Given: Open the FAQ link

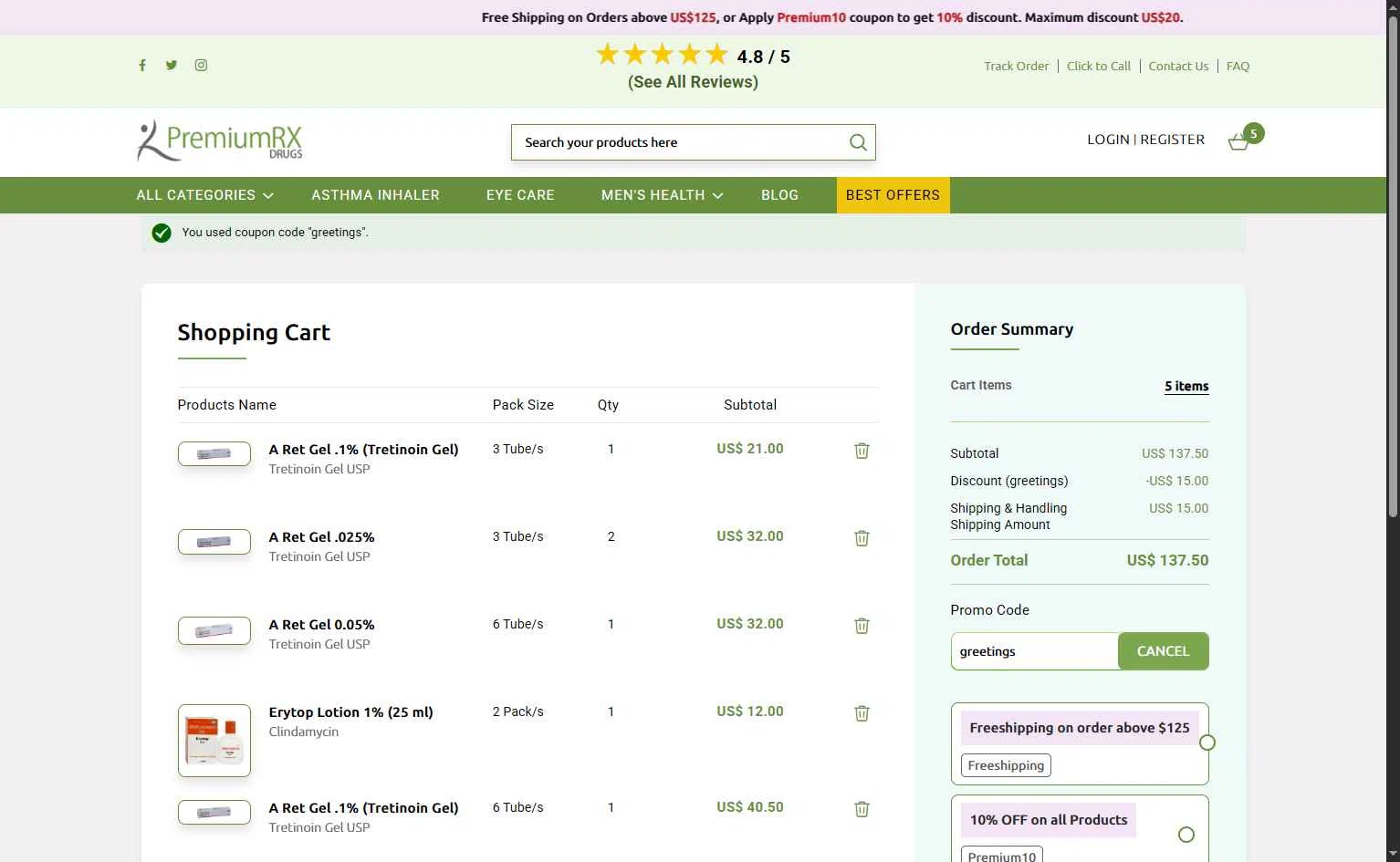Looking at the screenshot, I should (x=1238, y=66).
